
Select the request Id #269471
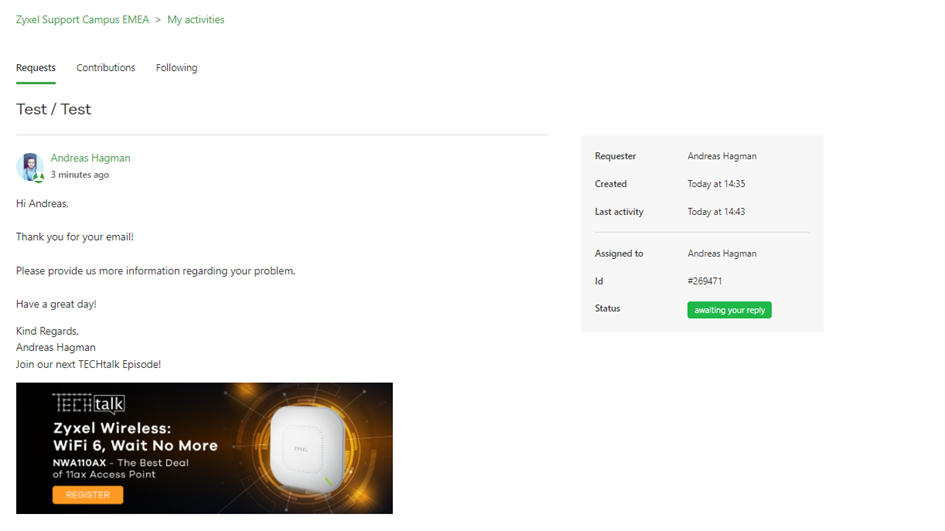click(705, 281)
